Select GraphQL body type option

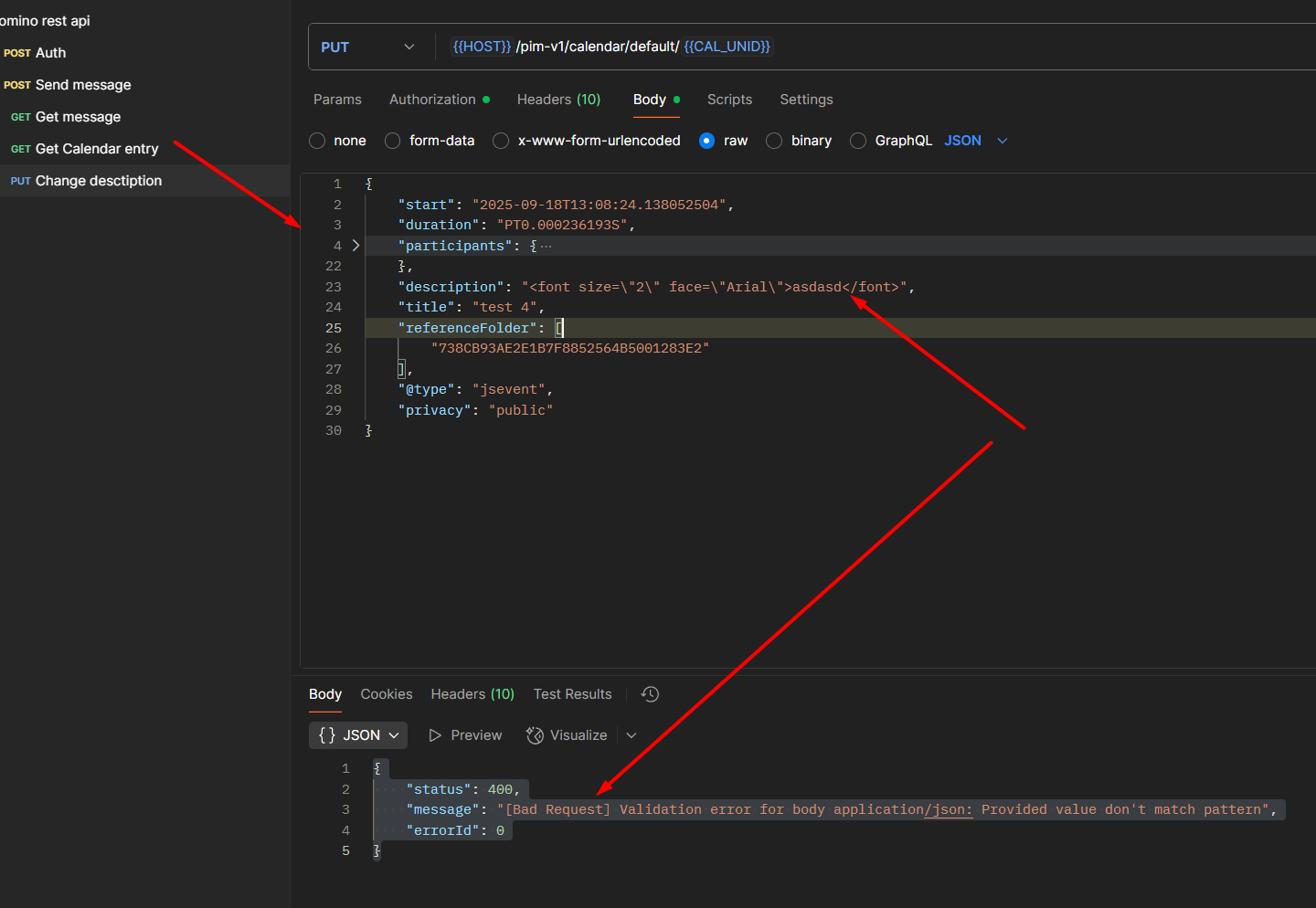(858, 141)
